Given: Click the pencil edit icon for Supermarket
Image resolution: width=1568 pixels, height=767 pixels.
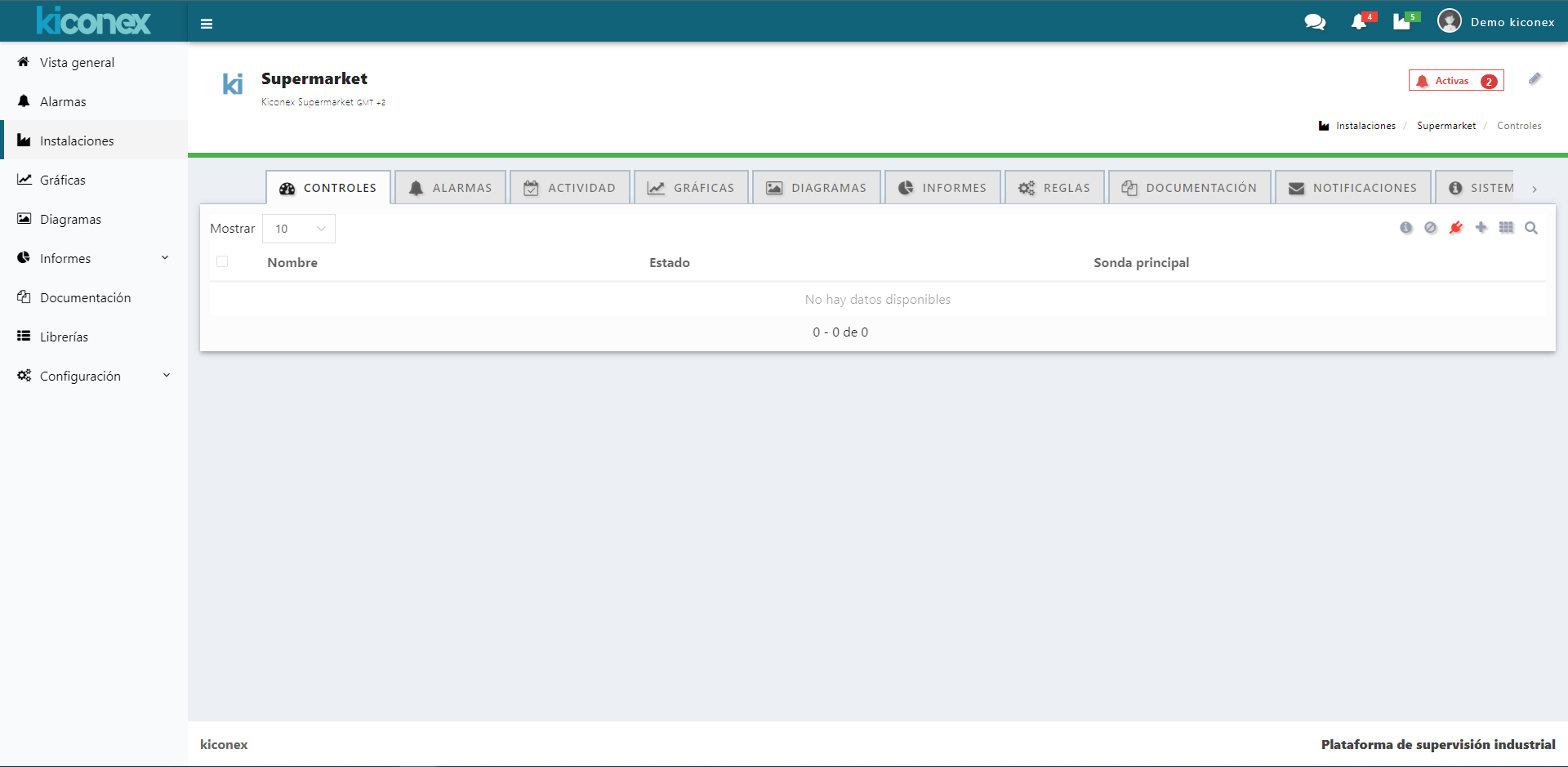Looking at the screenshot, I should tap(1535, 79).
